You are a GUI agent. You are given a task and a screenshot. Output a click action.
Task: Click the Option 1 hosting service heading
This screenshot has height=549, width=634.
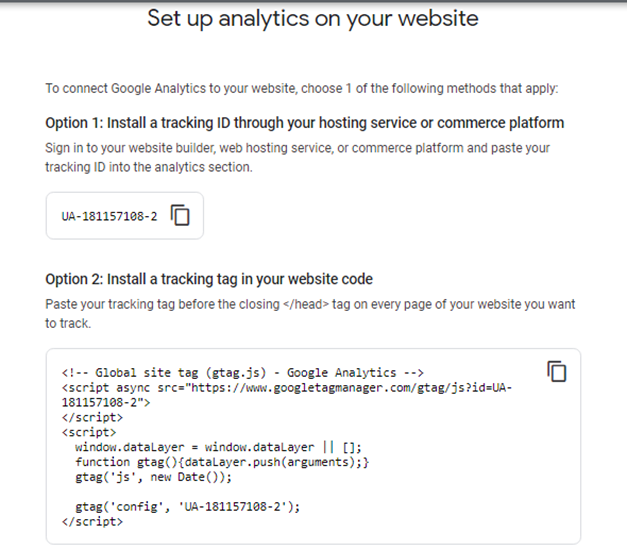point(304,122)
